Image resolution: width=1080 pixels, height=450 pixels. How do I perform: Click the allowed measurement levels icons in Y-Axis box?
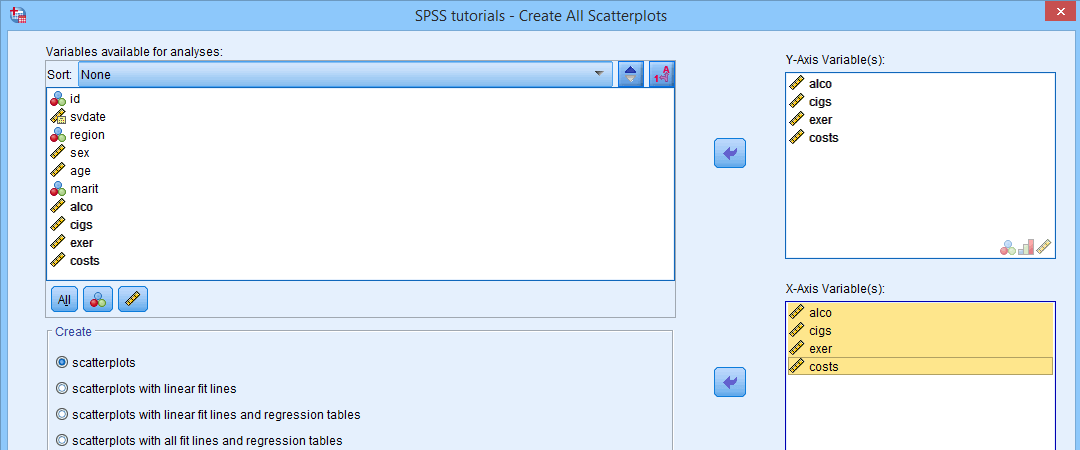[1026, 247]
